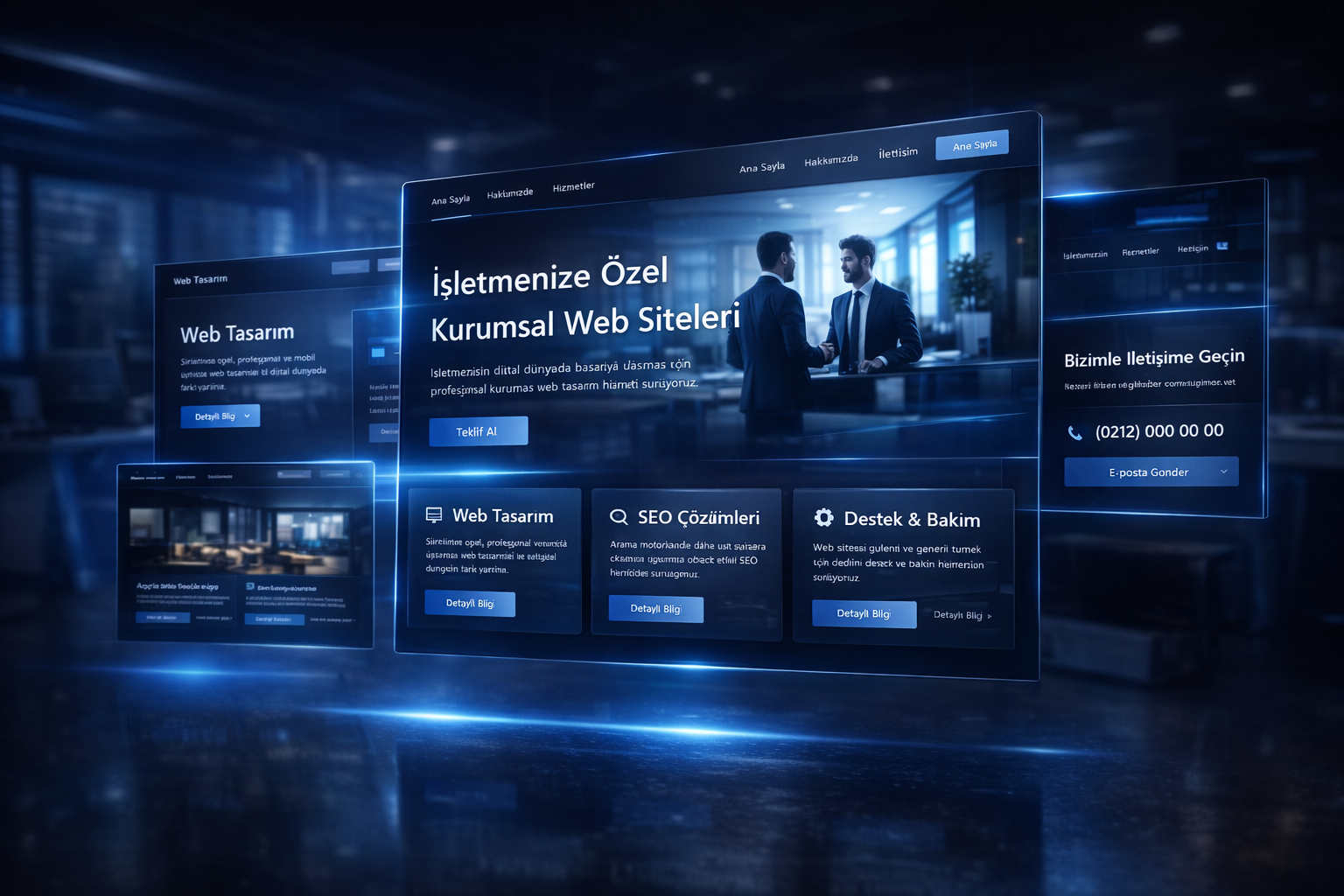This screenshot has width=1344, height=896.
Task: Click the Teklif Al button
Action: click(478, 430)
